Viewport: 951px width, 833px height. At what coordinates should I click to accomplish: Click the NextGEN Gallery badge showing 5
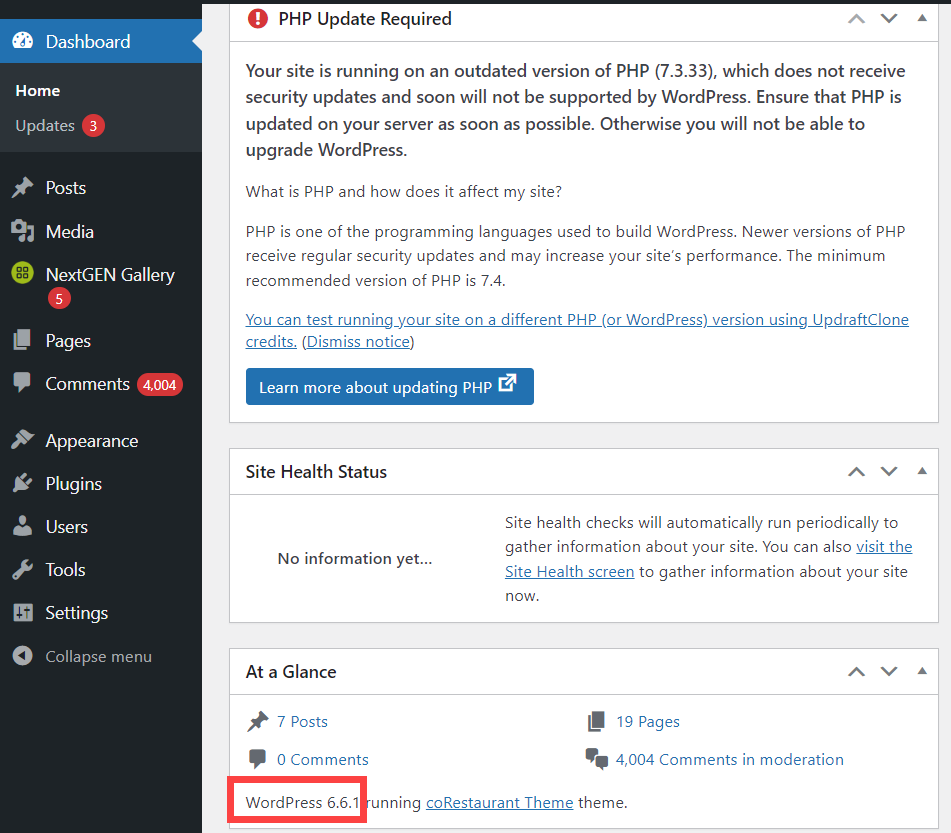pos(59,298)
